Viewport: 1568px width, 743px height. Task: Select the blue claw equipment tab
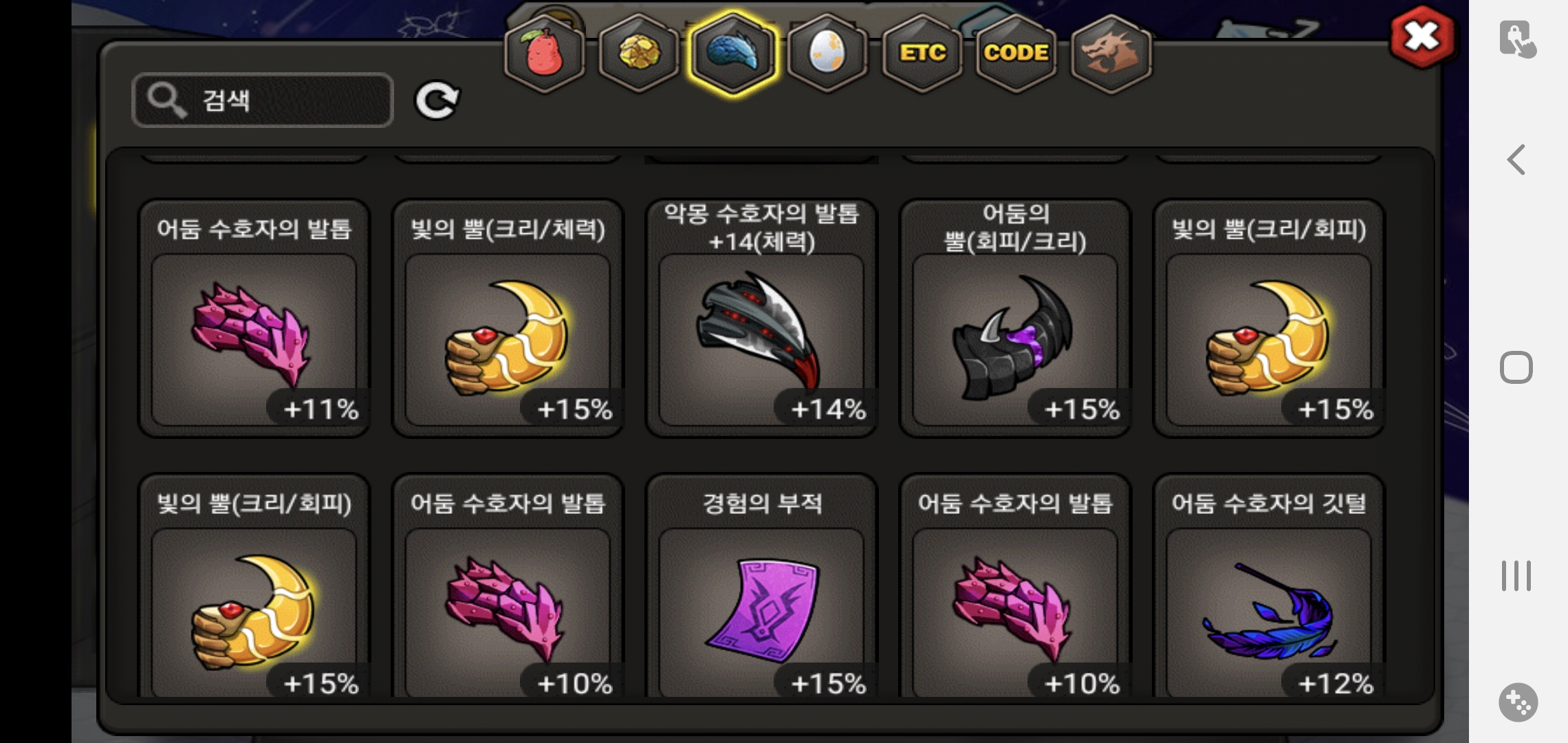coord(733,53)
